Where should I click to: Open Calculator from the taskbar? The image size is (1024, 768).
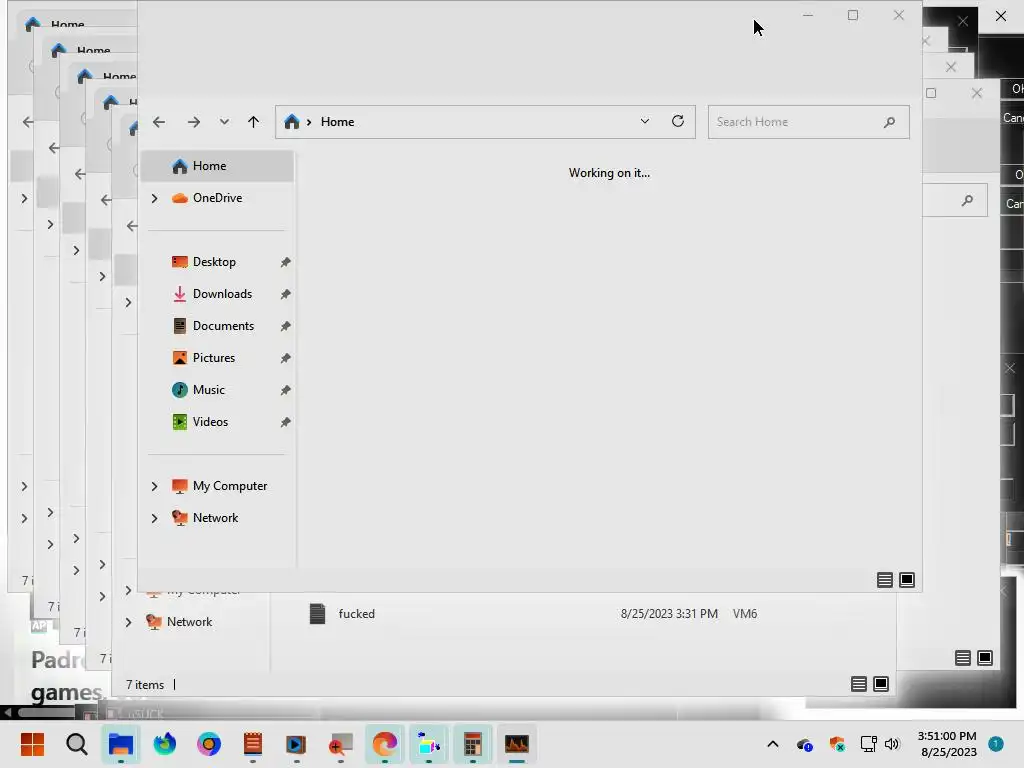pyautogui.click(x=473, y=744)
